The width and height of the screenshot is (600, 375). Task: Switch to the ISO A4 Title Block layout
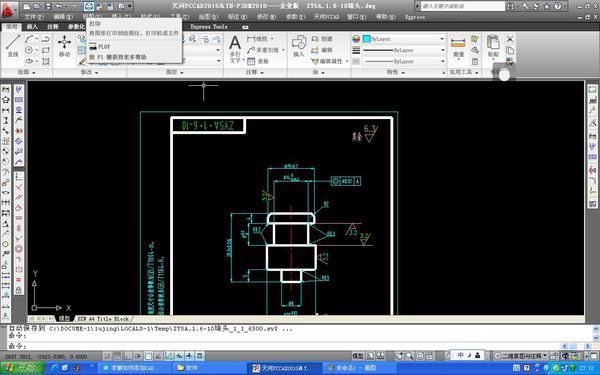[103, 319]
